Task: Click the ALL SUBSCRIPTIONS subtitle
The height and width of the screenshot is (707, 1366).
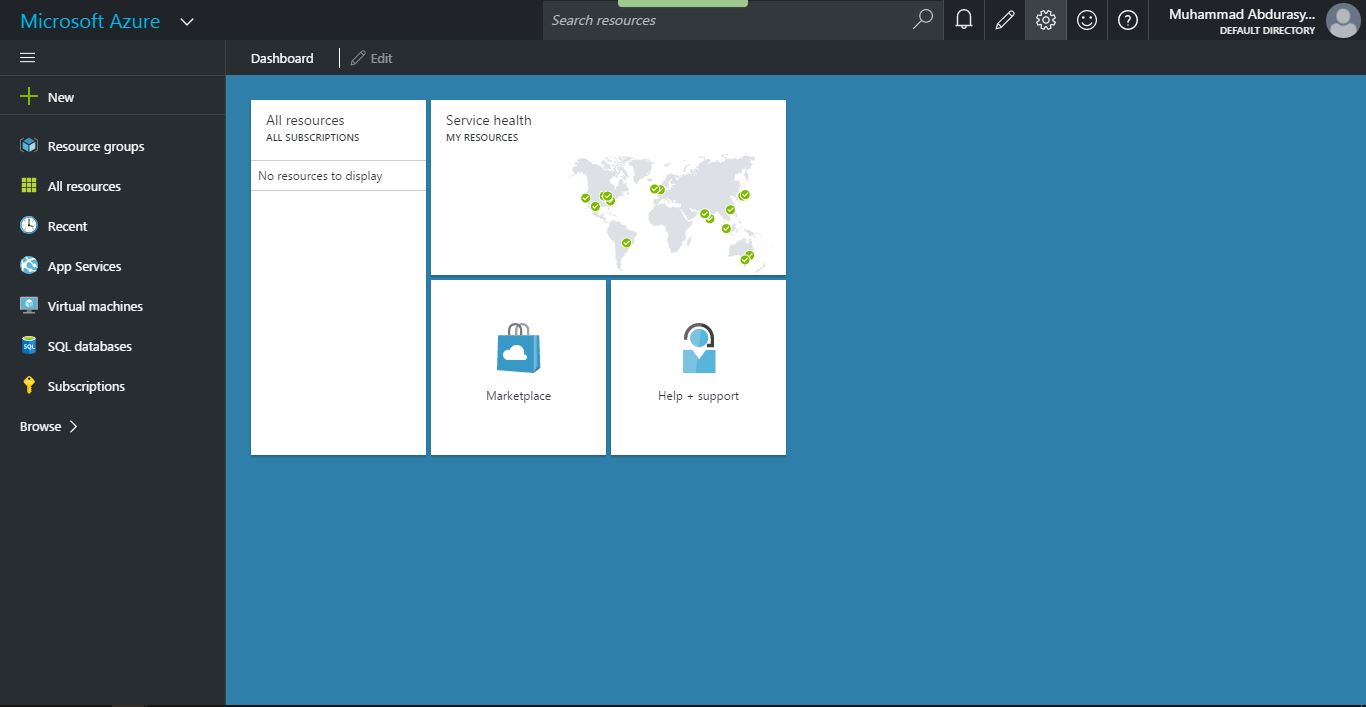Action: pos(312,138)
